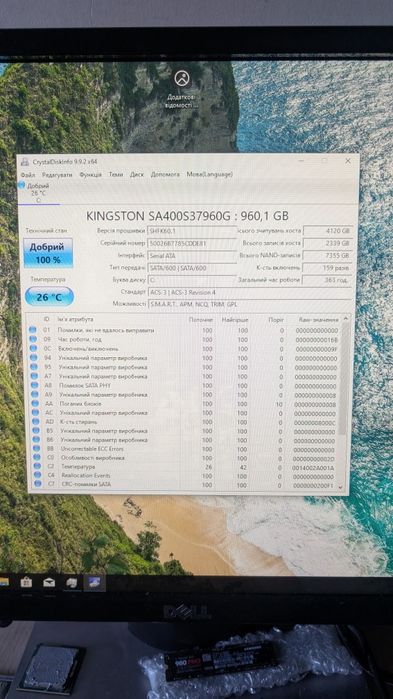This screenshot has height=699, width=393.
Task: Select the Поганих блоків attribute row
Action: click(185, 404)
